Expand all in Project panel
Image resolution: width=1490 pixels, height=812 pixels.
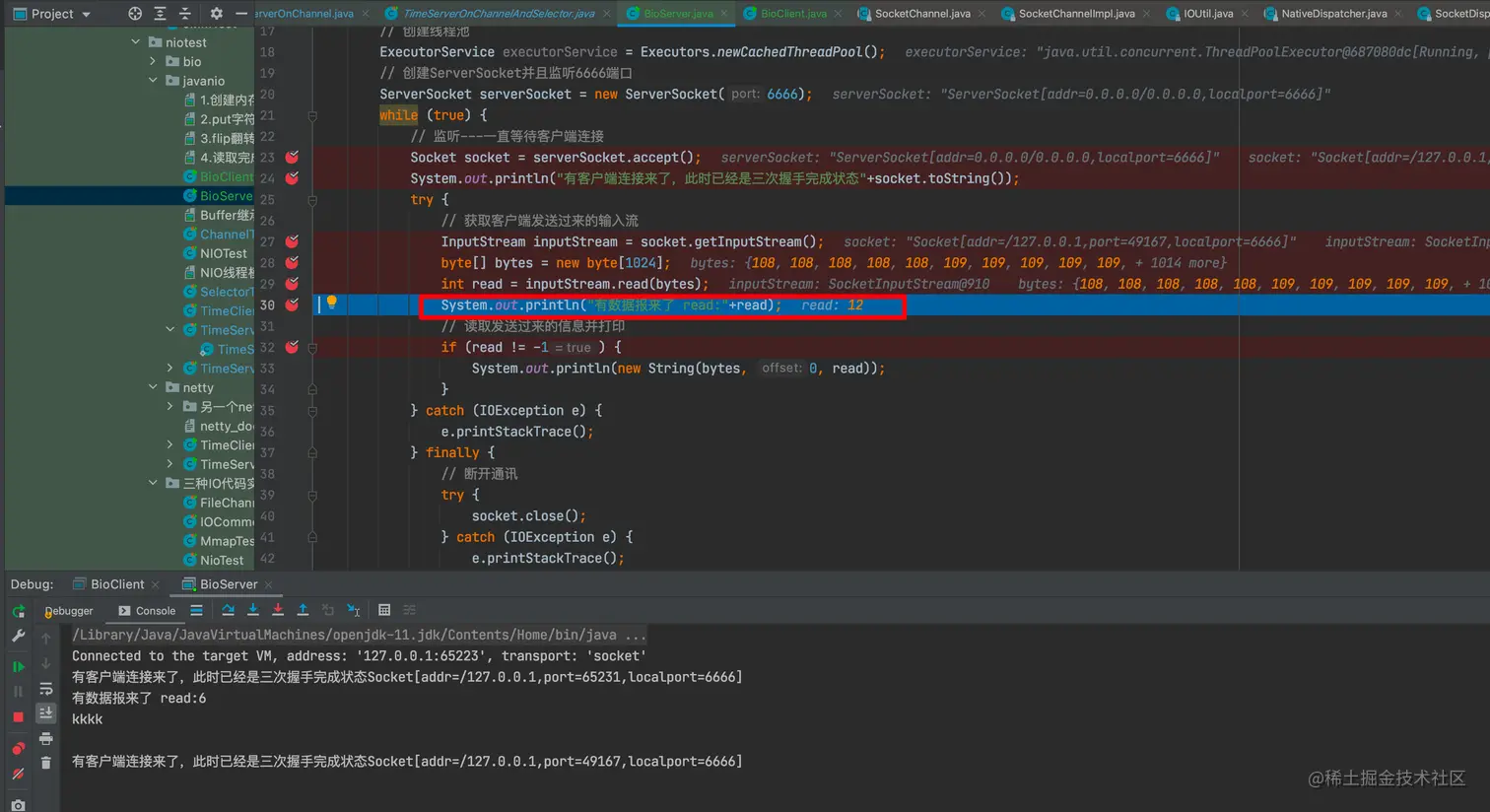pos(160,14)
